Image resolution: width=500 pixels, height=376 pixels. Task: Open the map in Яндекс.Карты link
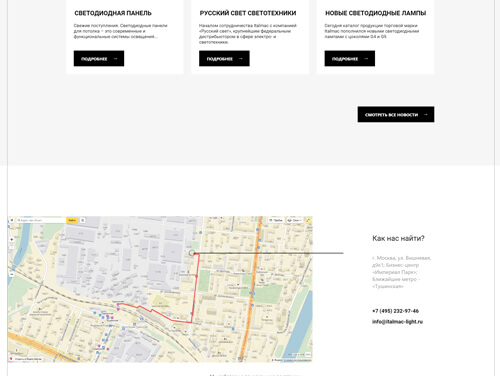click(26, 359)
